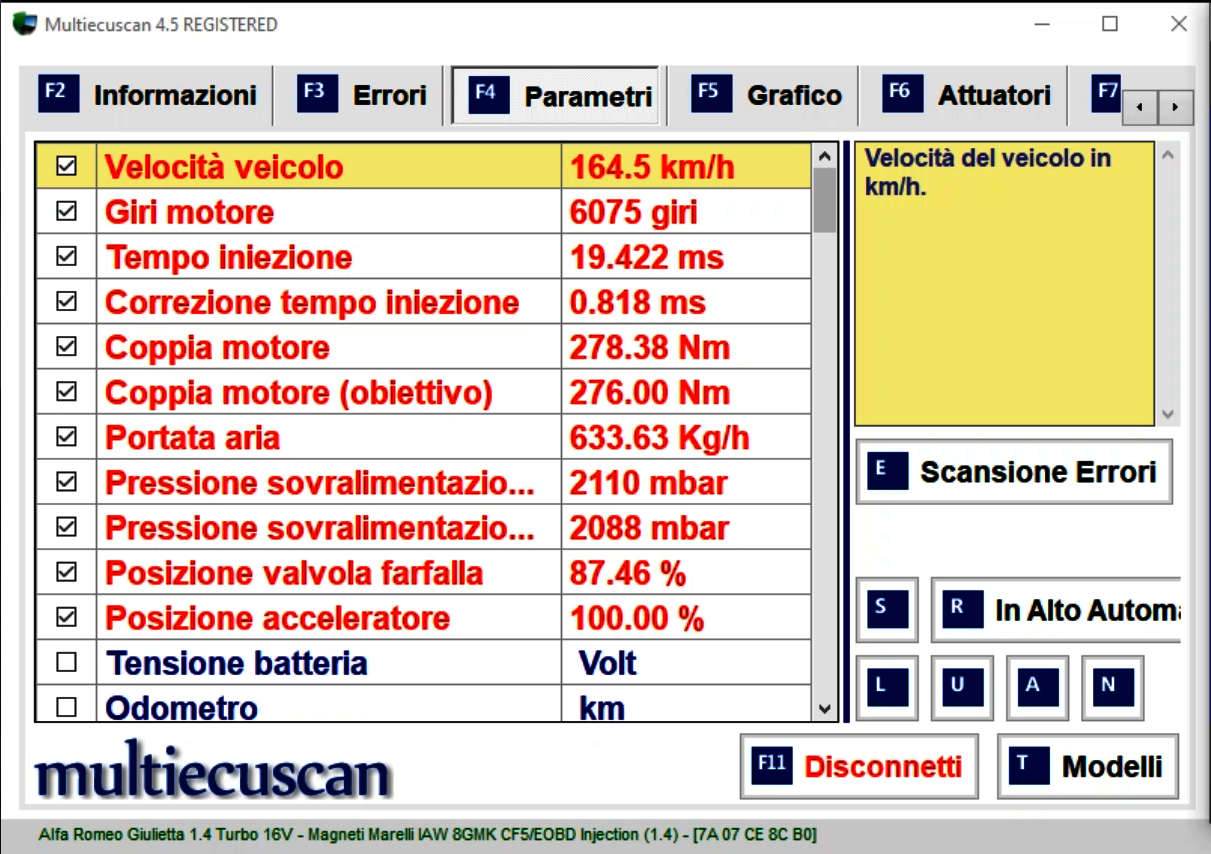Image resolution: width=1211 pixels, height=854 pixels.
Task: Click the 0.818 ms value
Action: (637, 302)
